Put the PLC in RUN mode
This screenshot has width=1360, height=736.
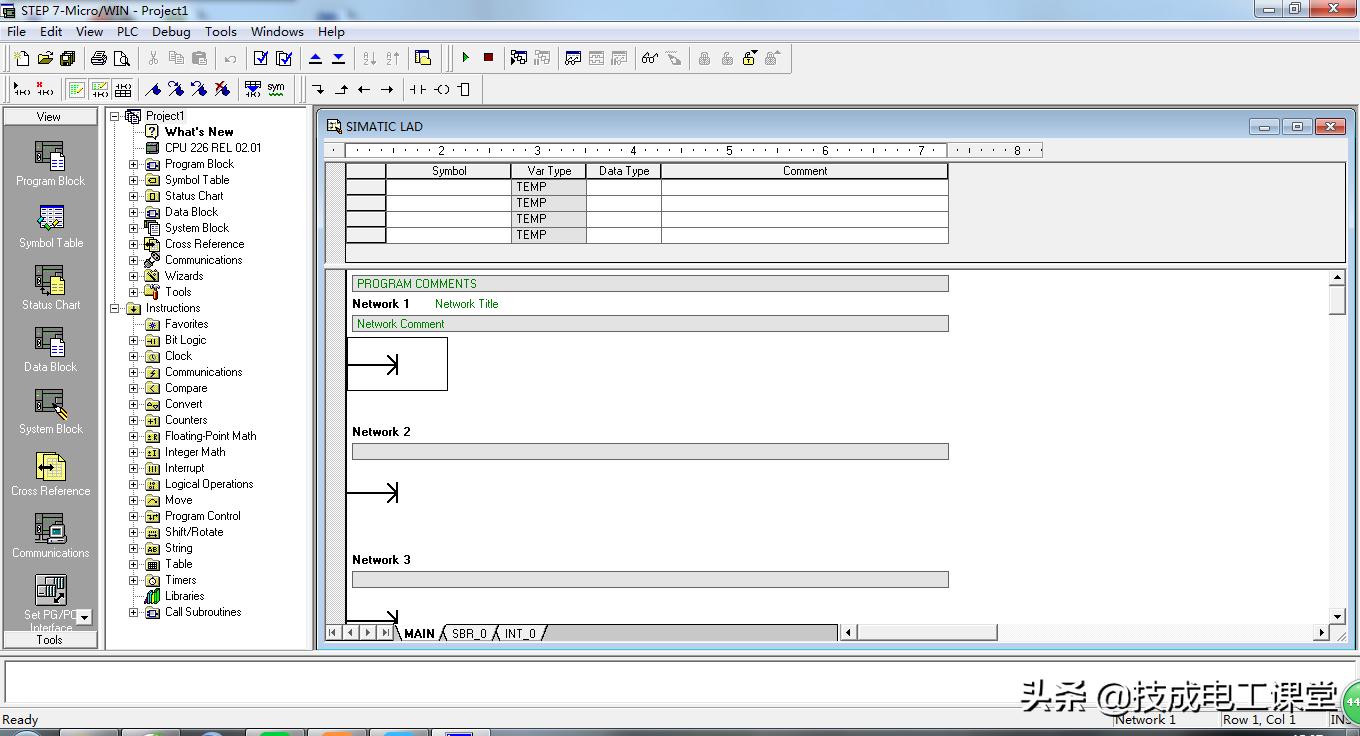(x=465, y=58)
